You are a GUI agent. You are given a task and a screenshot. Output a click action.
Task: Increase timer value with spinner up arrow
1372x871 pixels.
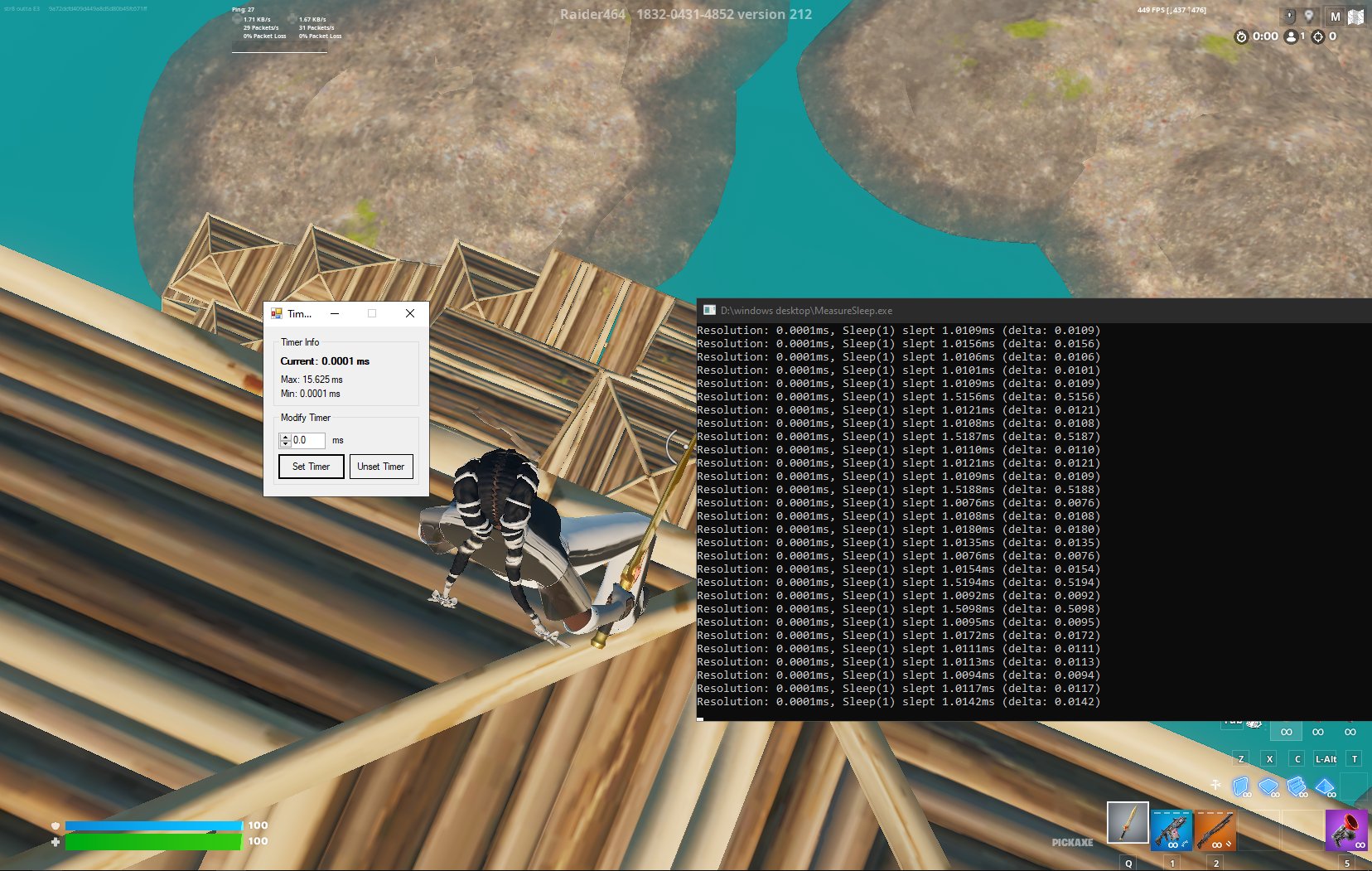point(285,437)
